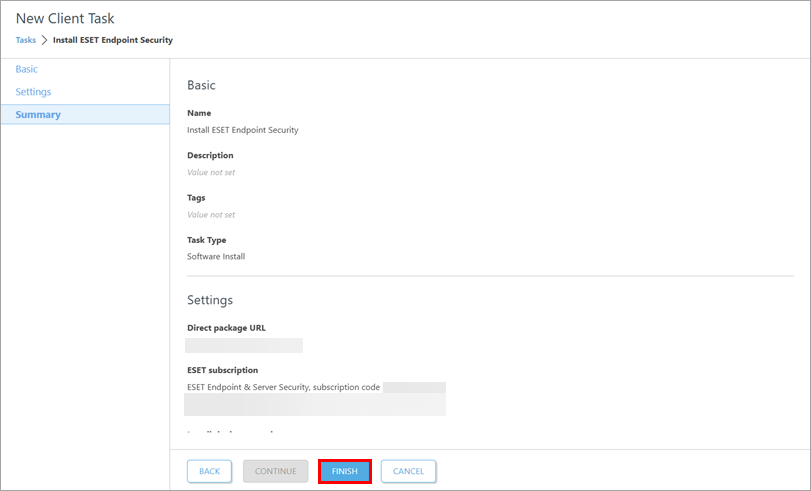Cancel the new client task
The width and height of the screenshot is (811, 491).
408,471
